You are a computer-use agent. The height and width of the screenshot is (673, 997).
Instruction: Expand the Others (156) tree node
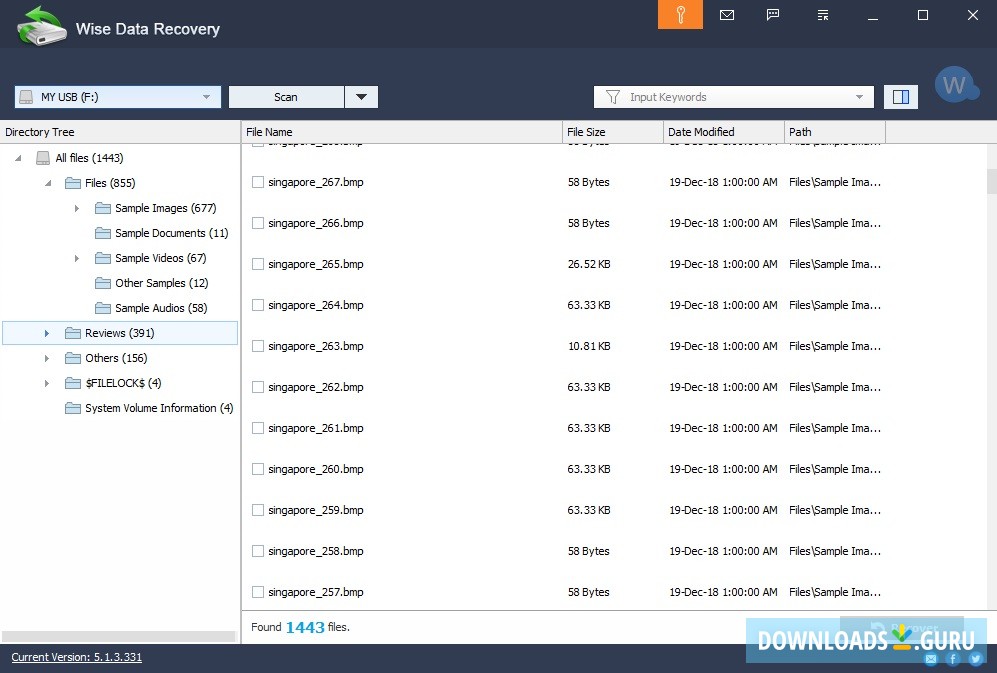47,358
